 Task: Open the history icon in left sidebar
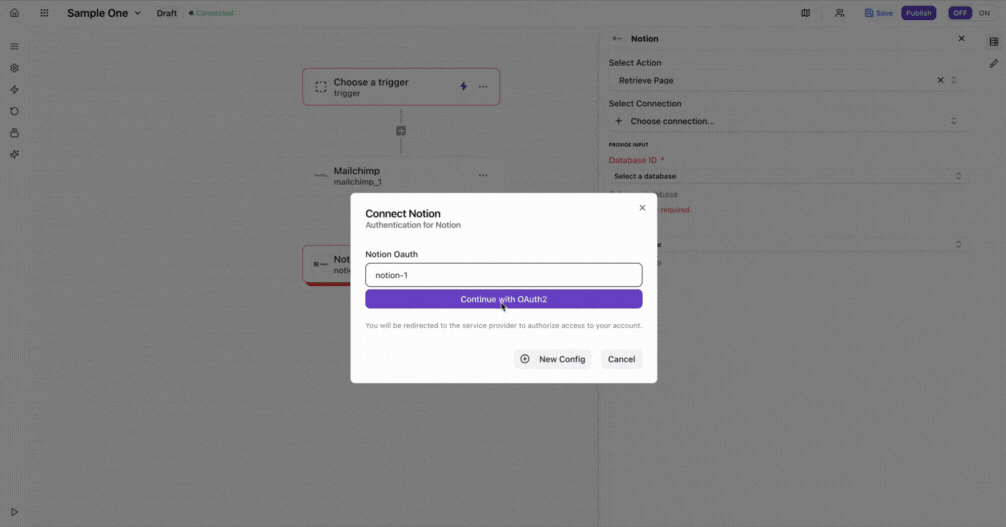click(14, 111)
